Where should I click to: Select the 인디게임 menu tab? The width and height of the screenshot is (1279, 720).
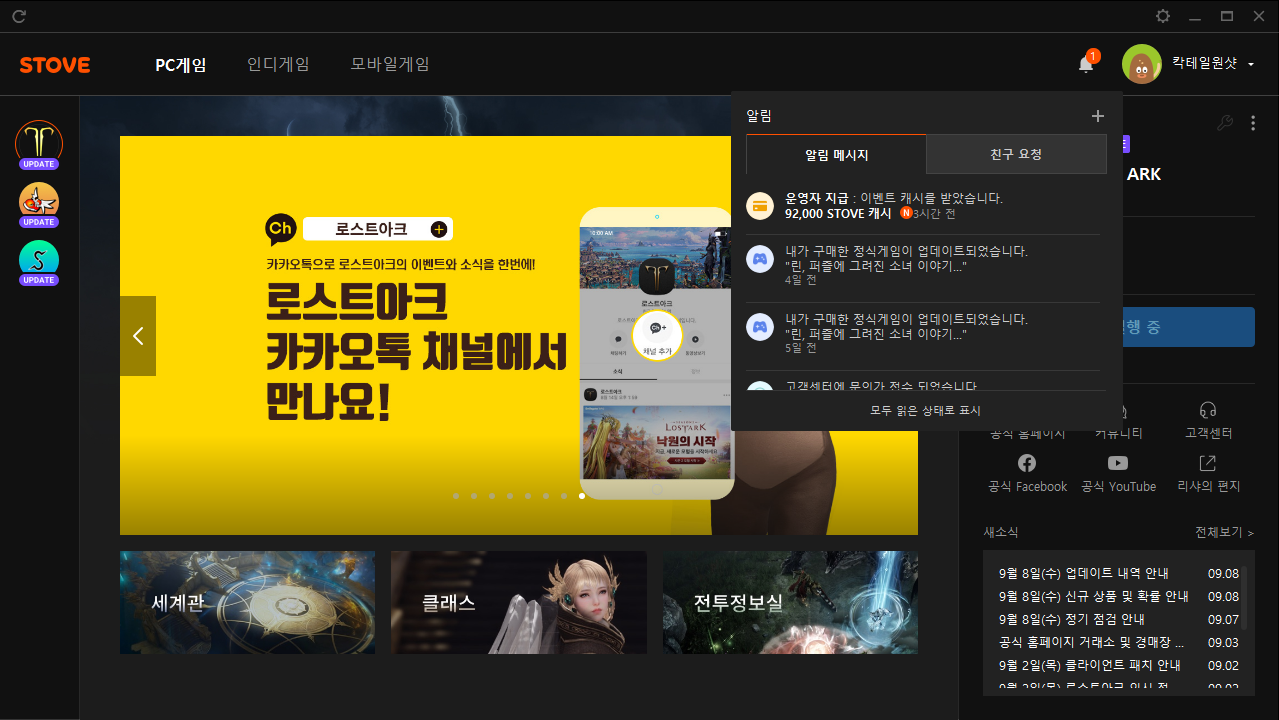(x=278, y=65)
